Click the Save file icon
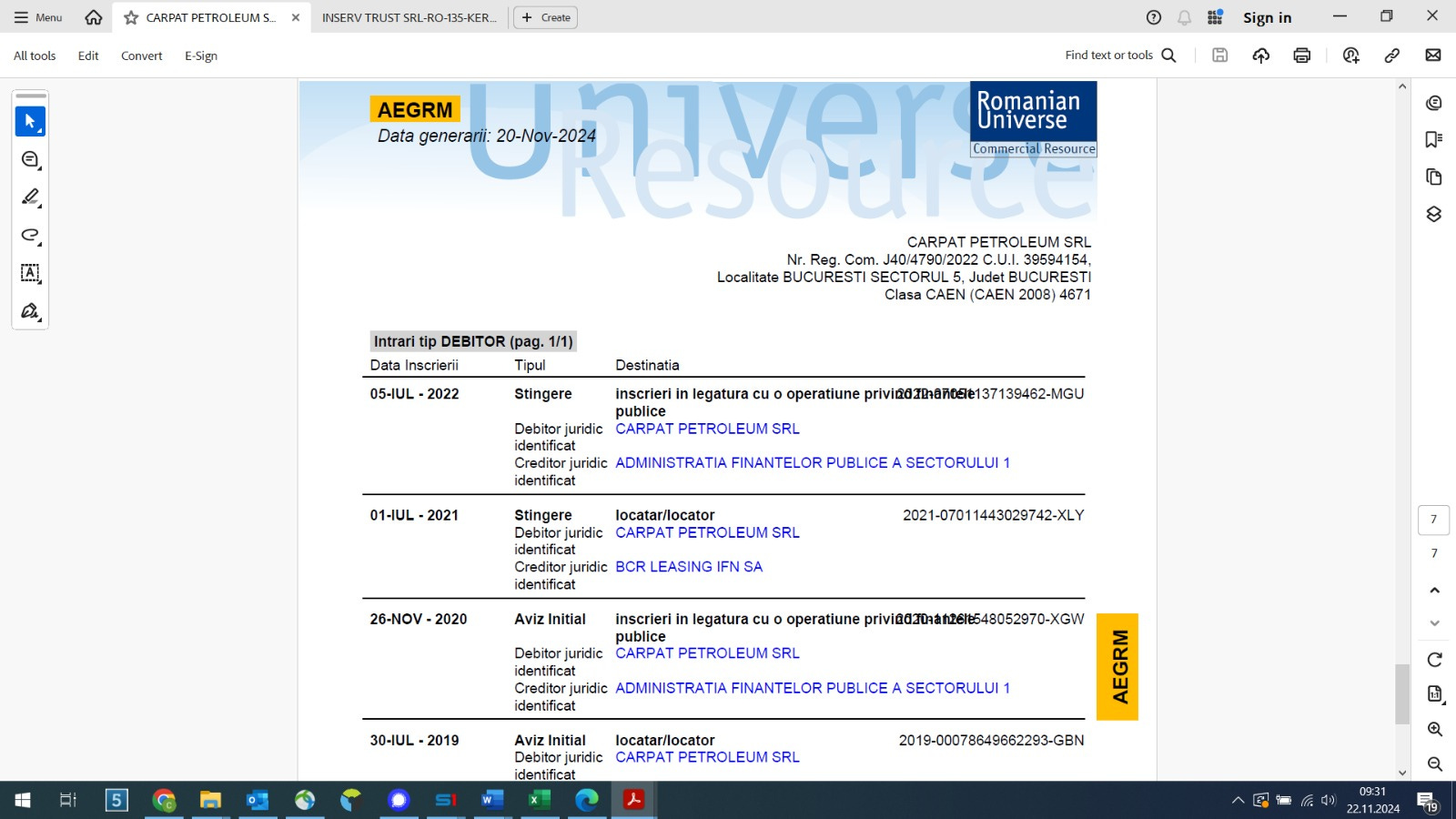 1220,56
